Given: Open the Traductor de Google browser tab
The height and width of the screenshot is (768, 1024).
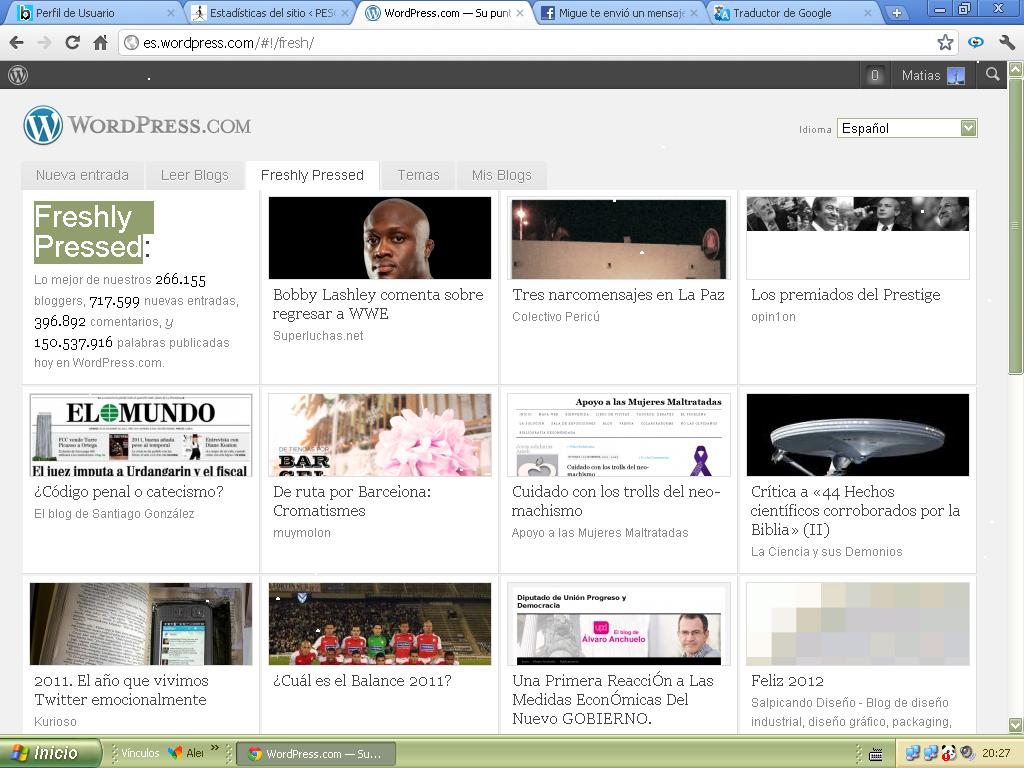Looking at the screenshot, I should click(x=790, y=13).
